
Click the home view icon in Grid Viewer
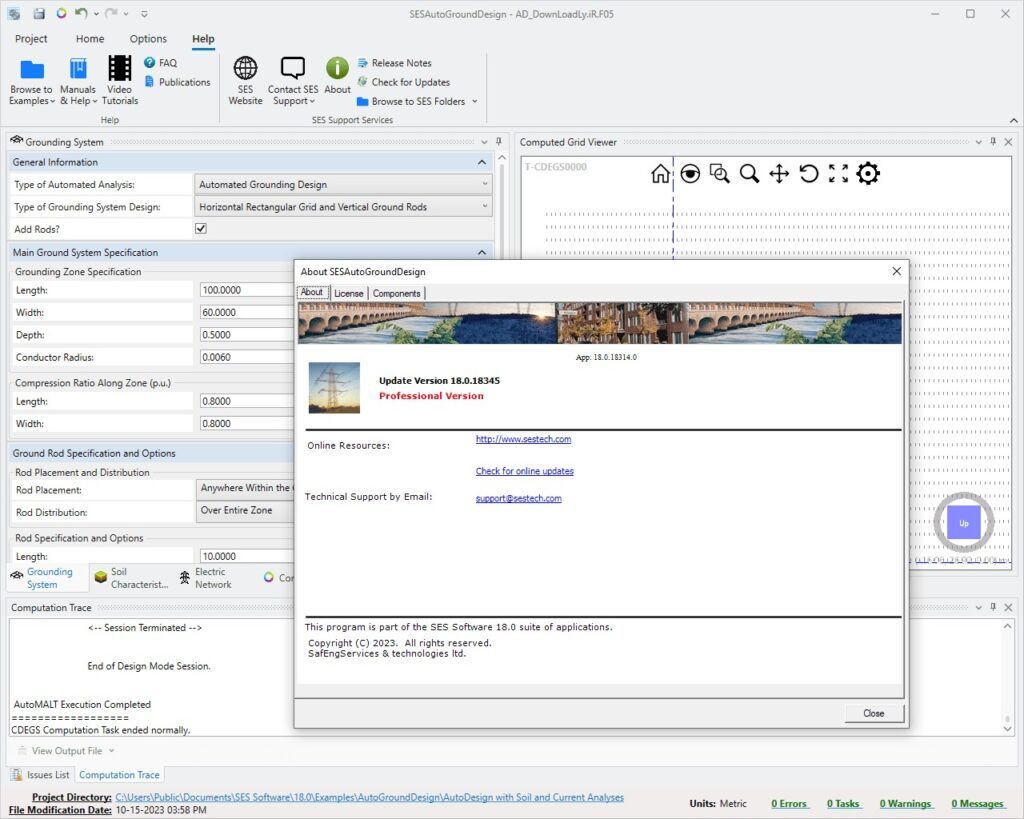tap(660, 174)
